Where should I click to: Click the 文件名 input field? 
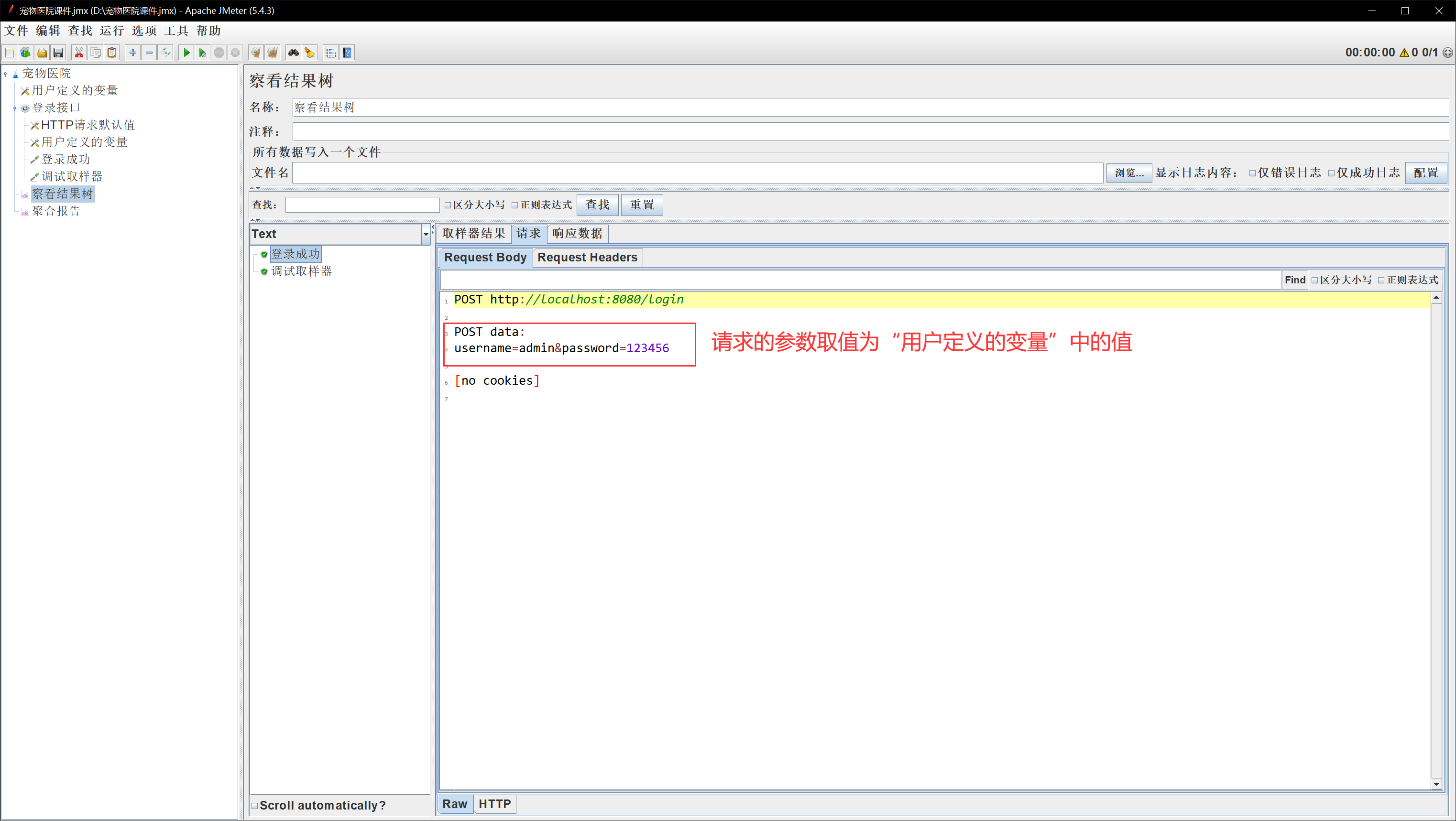[x=697, y=173]
